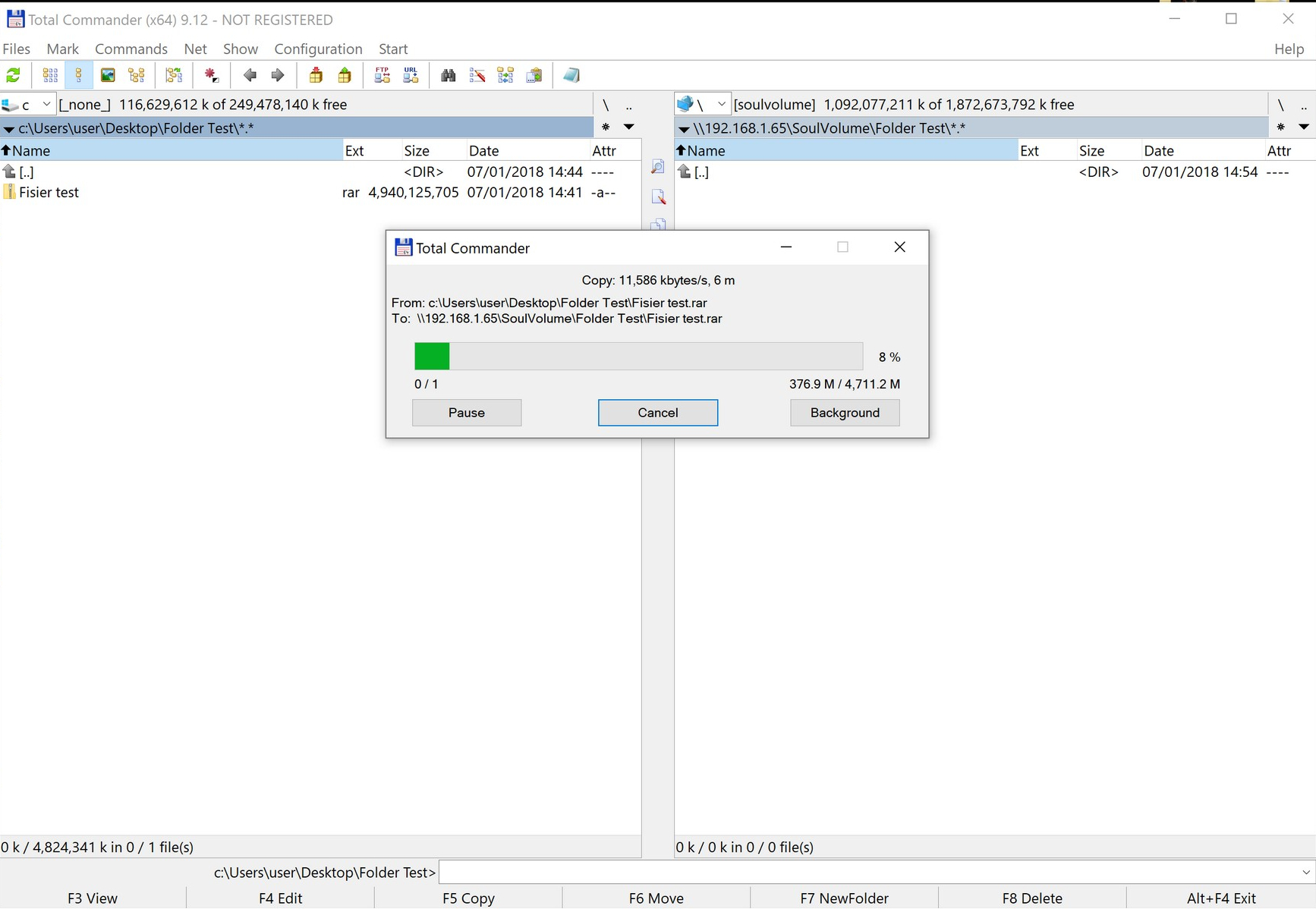The image size is (1316, 909).
Task: Open right panel directory history arrow
Action: click(1304, 127)
